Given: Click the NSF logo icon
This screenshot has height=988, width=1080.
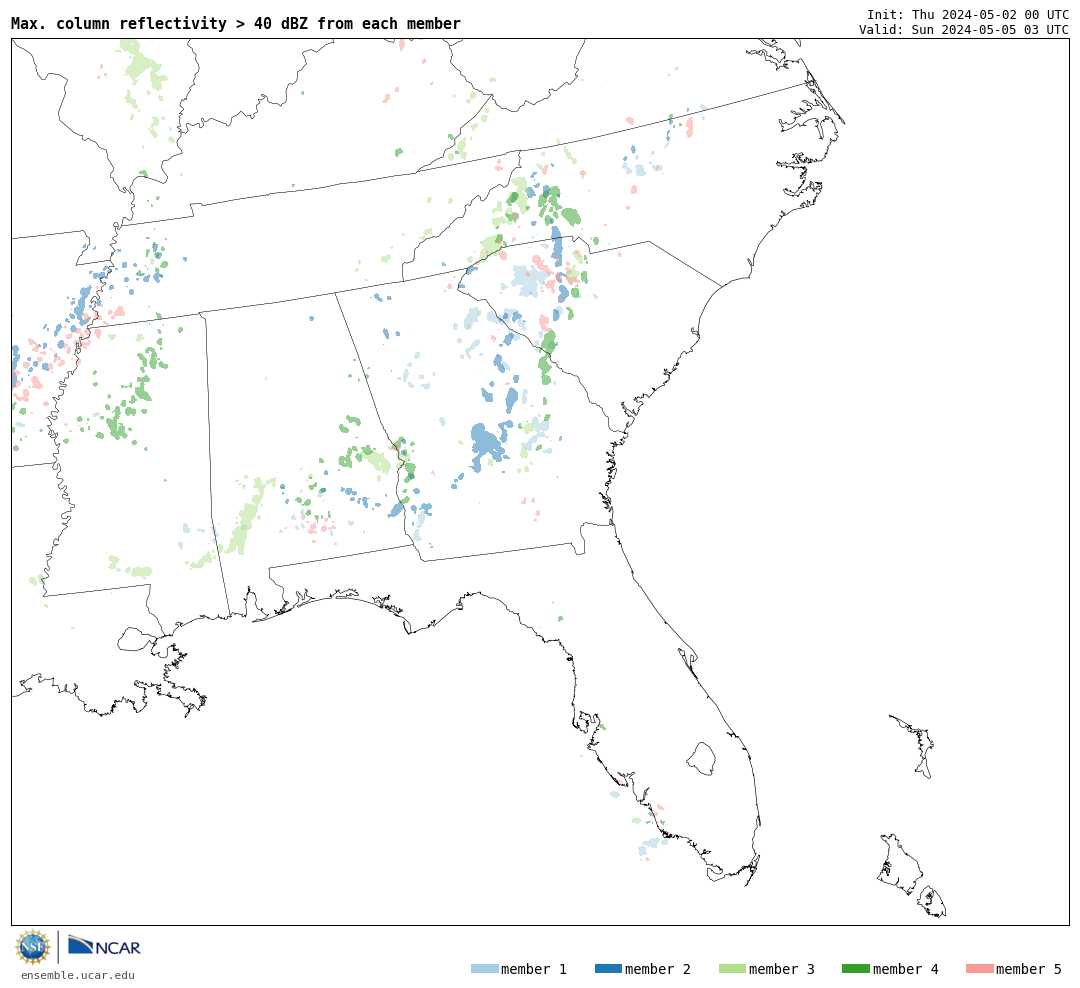Looking at the screenshot, I should click(32, 947).
